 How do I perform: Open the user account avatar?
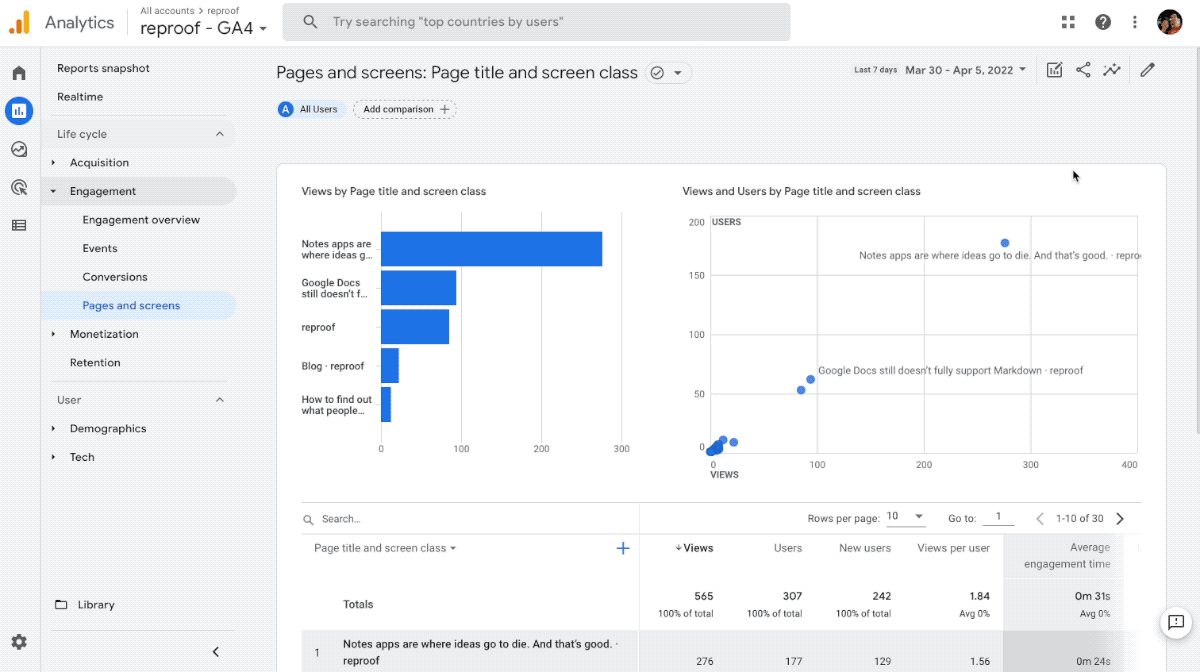1170,22
